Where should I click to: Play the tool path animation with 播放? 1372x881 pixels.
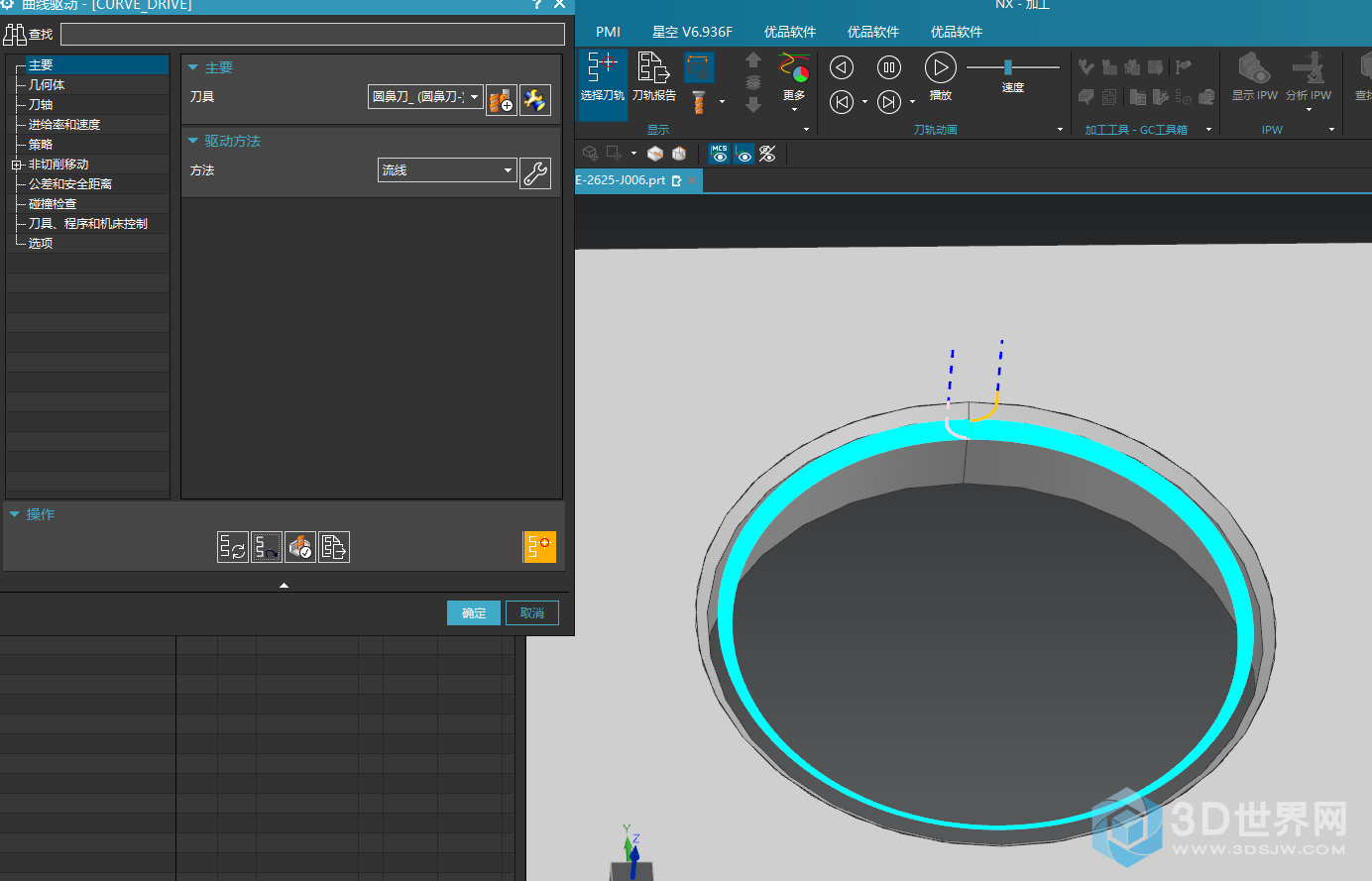[x=940, y=67]
